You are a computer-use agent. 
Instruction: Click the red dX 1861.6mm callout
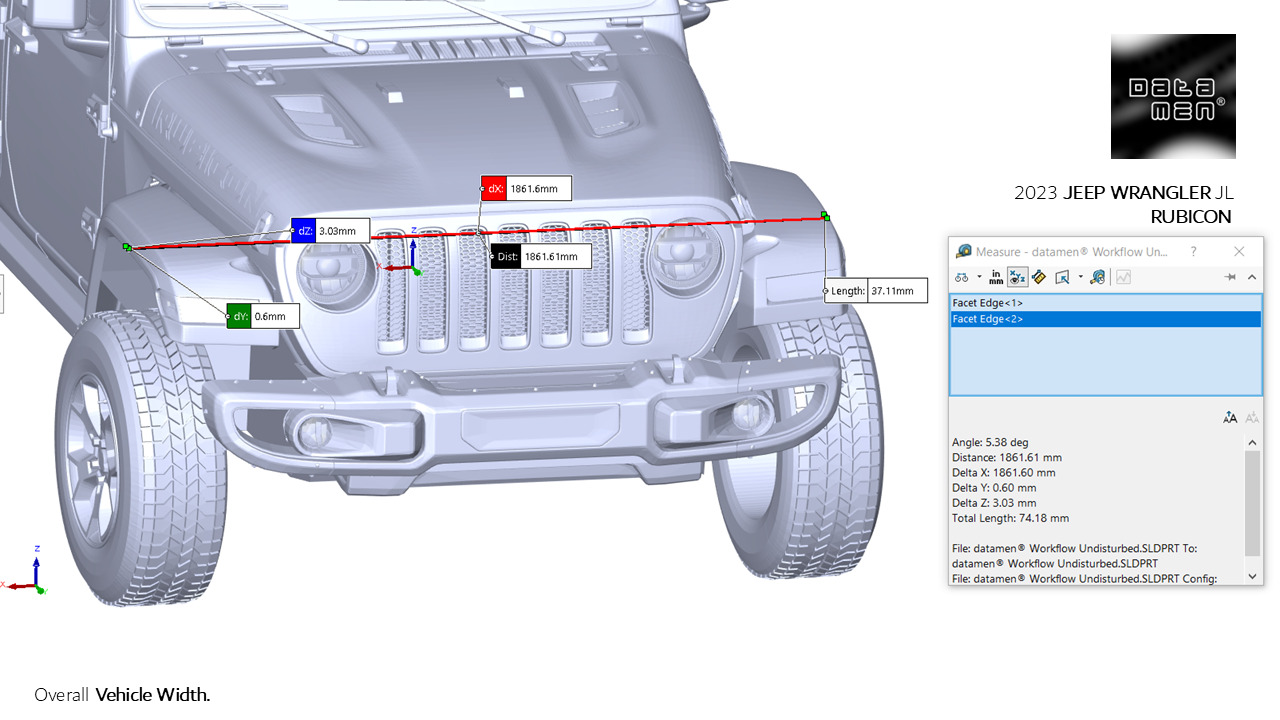526,188
